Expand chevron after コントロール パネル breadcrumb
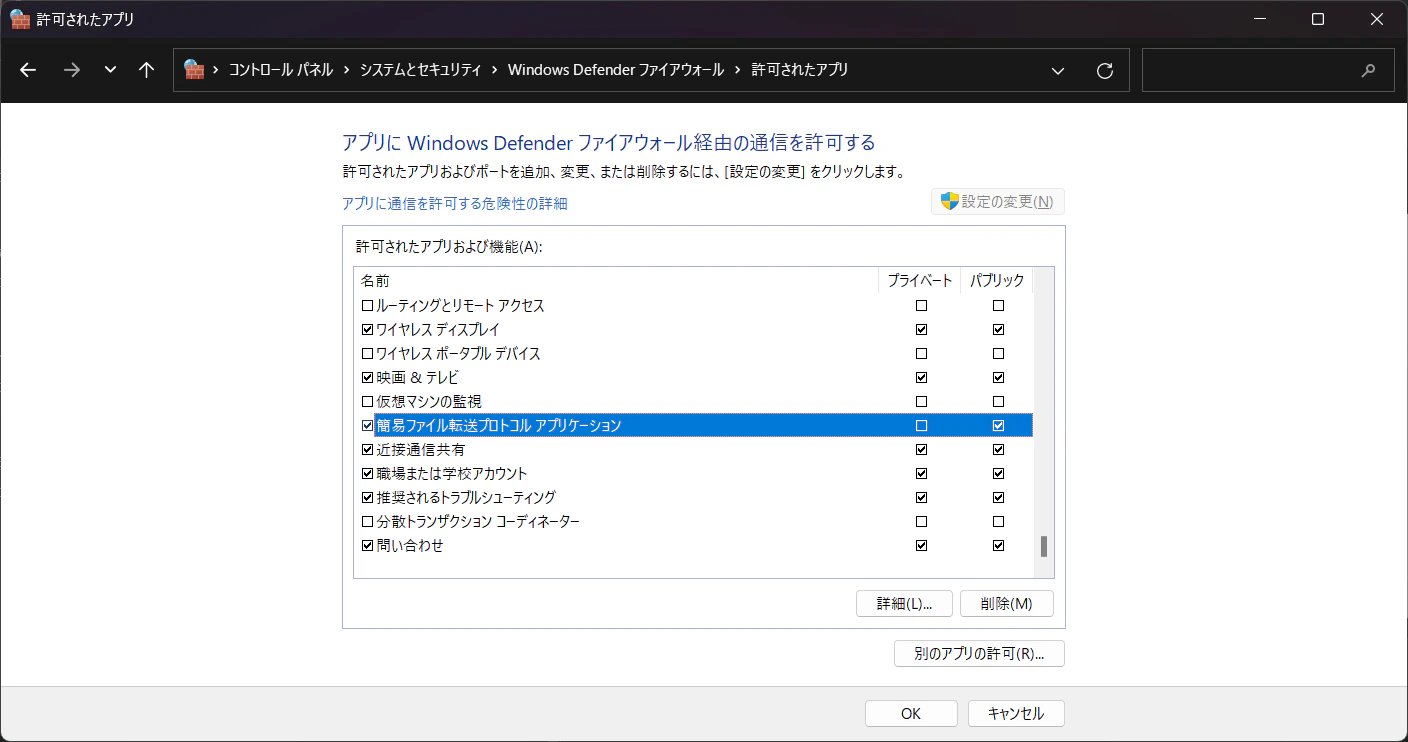1408x742 pixels. click(x=347, y=70)
